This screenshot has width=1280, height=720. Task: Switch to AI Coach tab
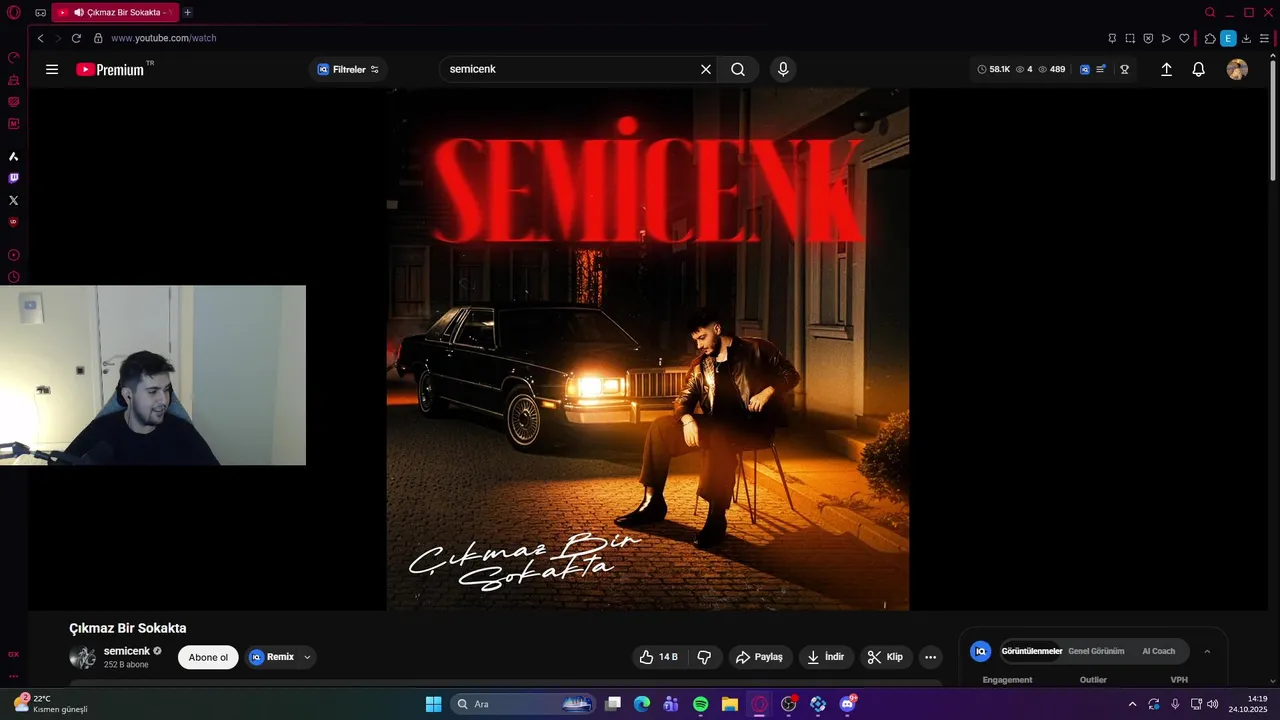1158,651
